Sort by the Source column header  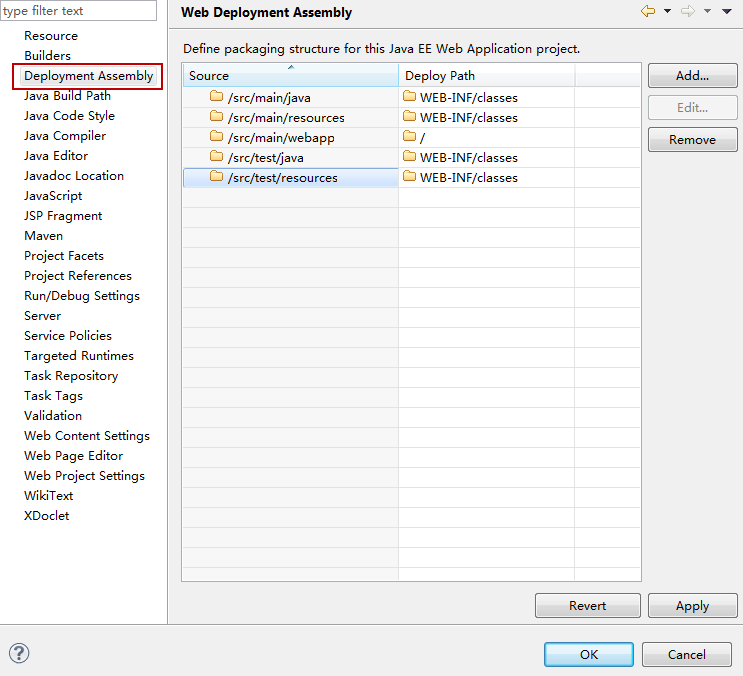tap(290, 76)
